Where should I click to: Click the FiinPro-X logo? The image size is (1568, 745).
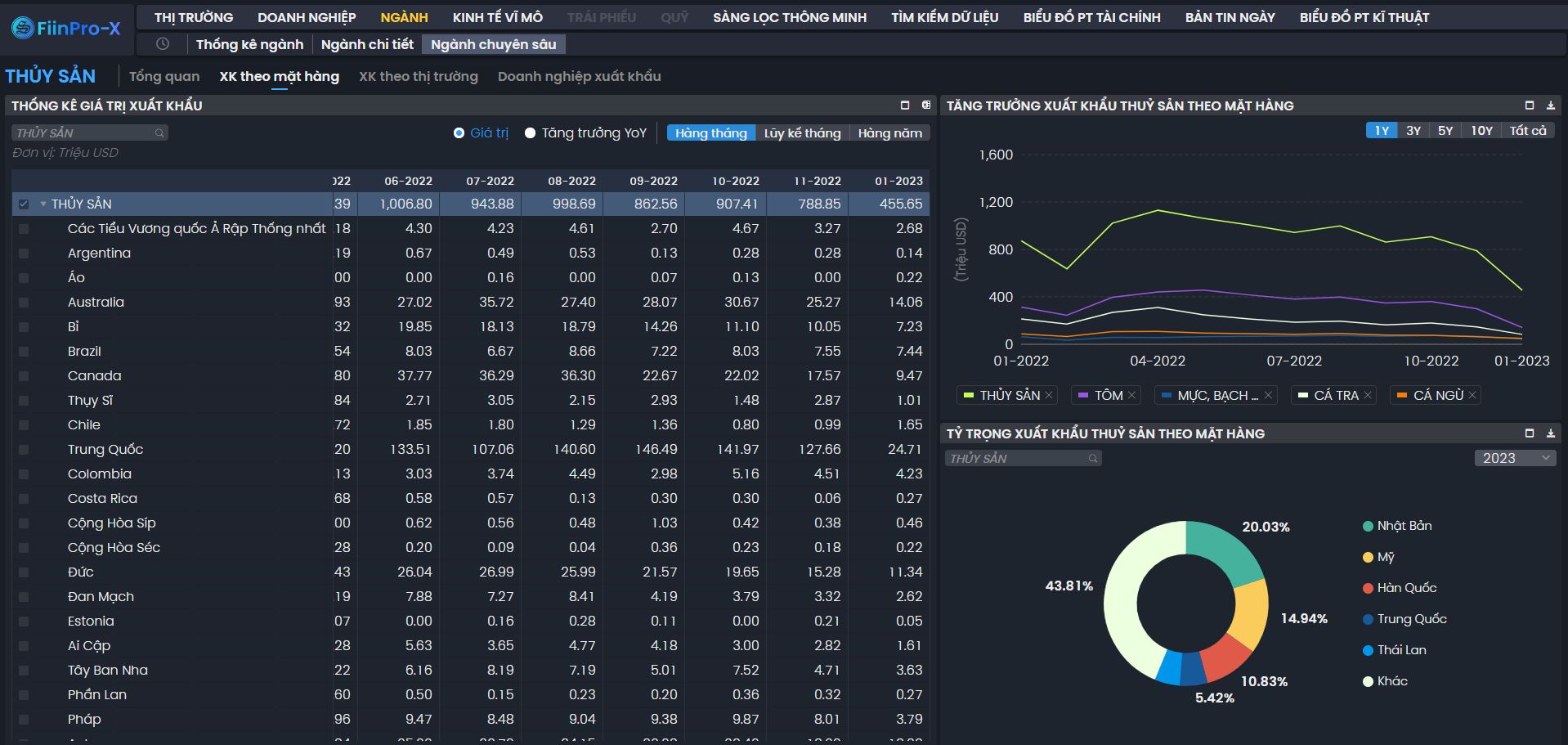(x=66, y=29)
